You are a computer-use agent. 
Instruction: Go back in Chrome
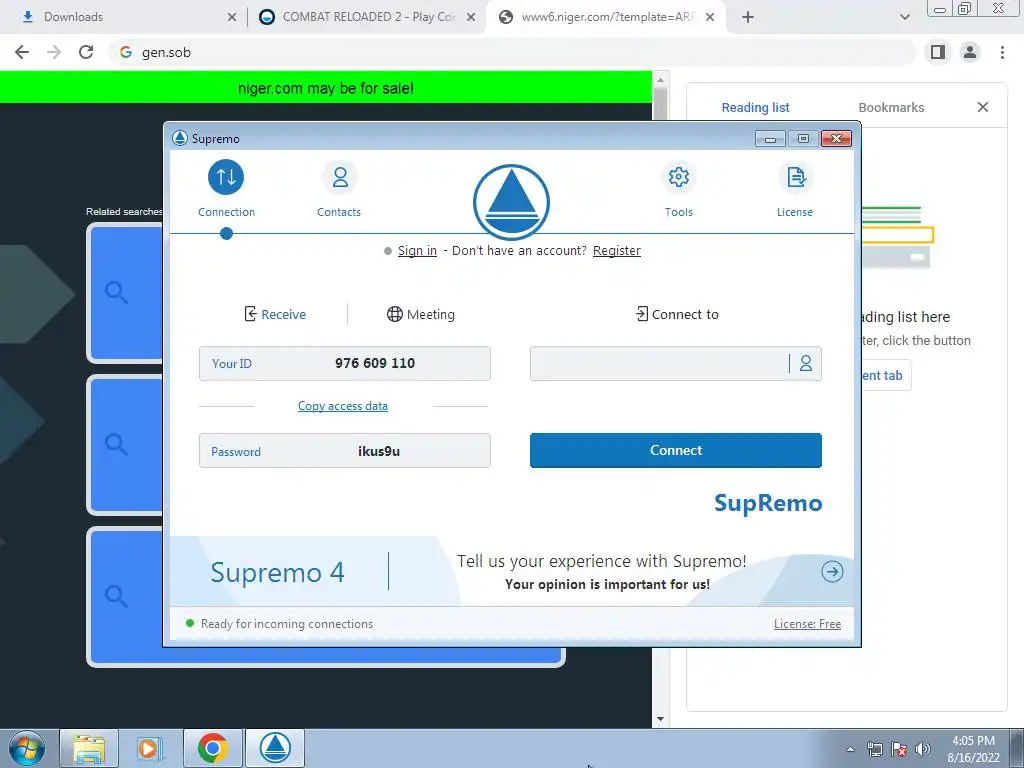[22, 52]
